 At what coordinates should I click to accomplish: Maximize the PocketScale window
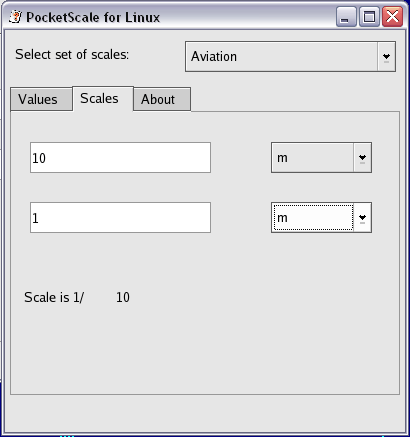[x=369, y=16]
